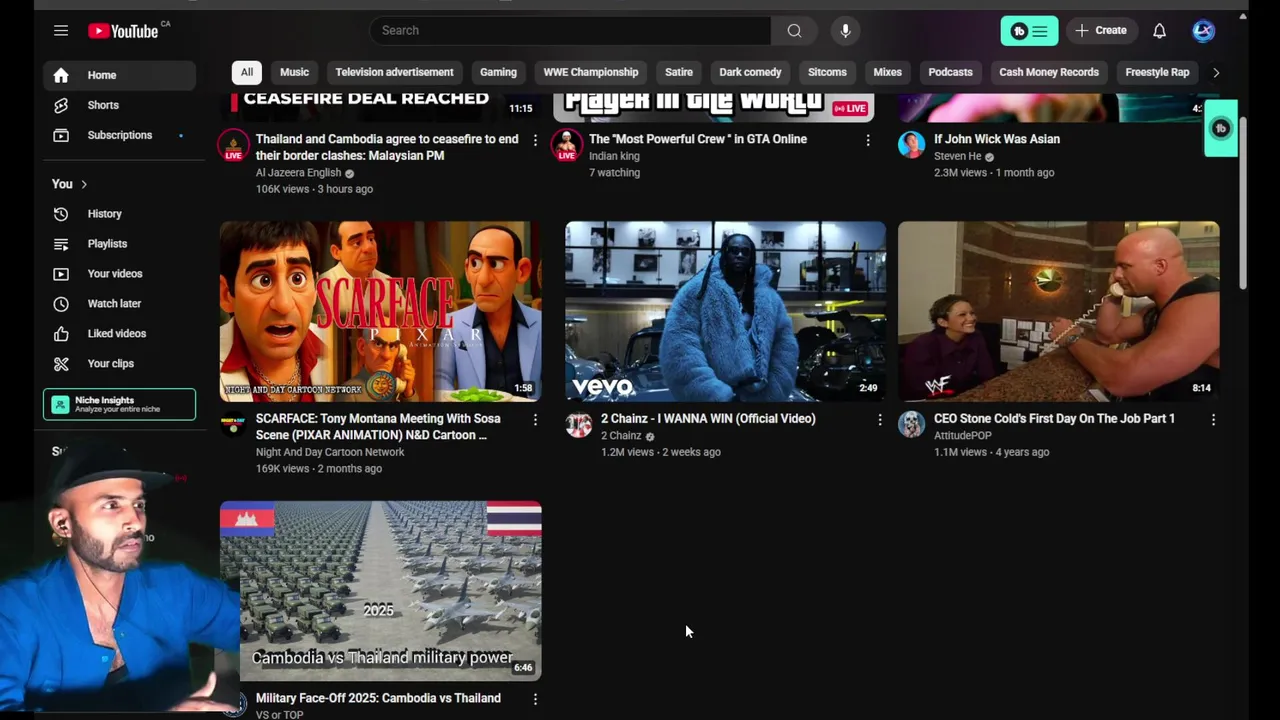The height and width of the screenshot is (720, 1280).
Task: Open more options for 2 Chainz video
Action: [880, 420]
